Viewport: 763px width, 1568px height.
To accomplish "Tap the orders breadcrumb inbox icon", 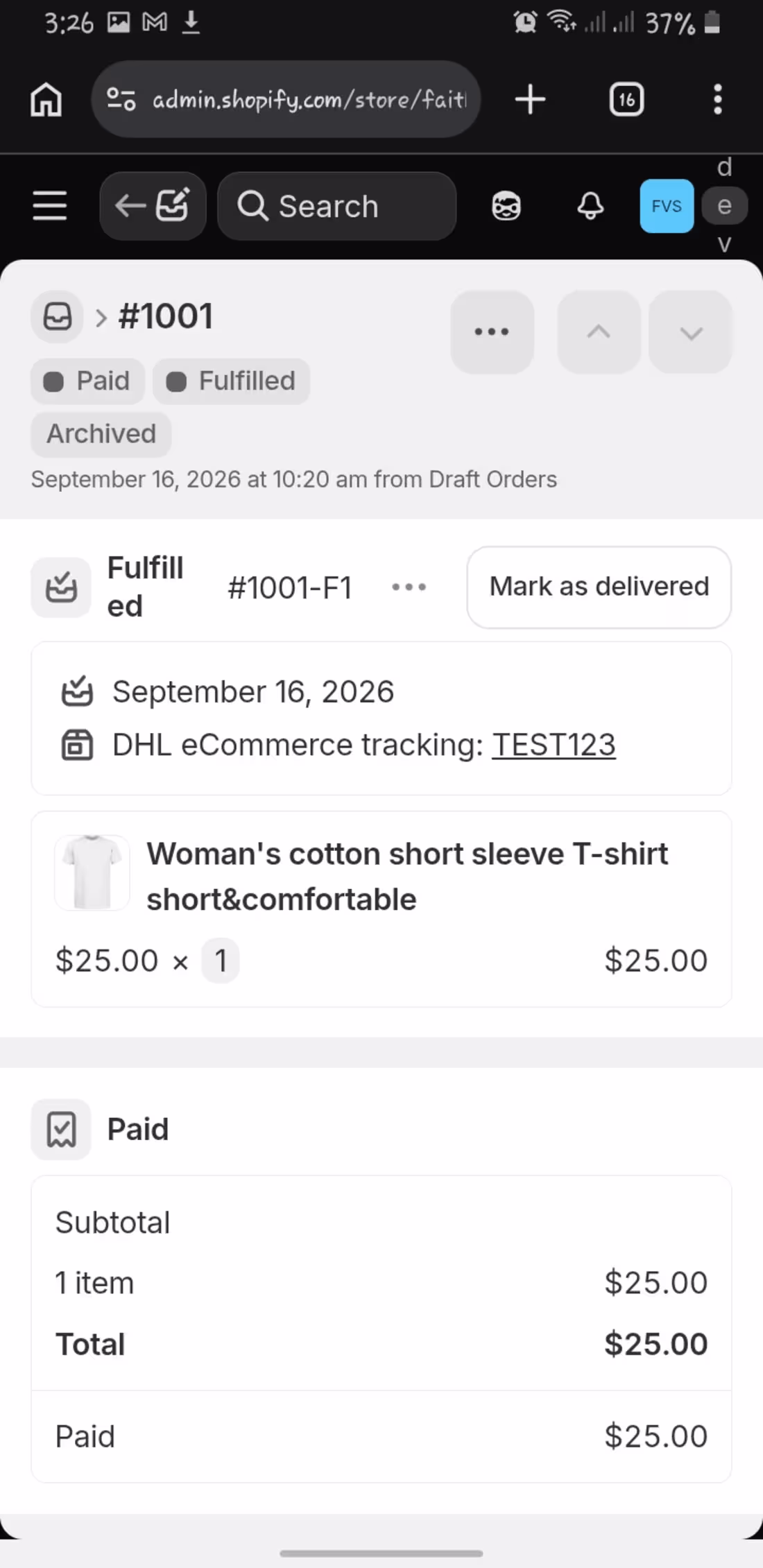I will tap(57, 317).
